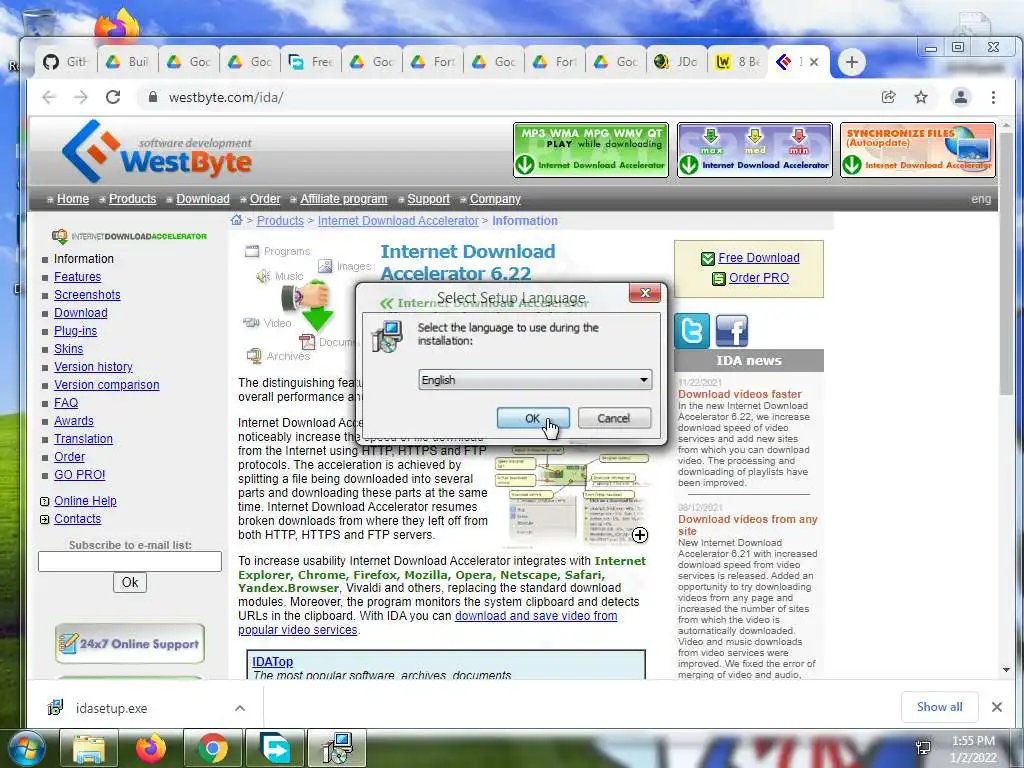This screenshot has width=1024, height=768.
Task: Open the Chrome profile avatar icon
Action: (x=961, y=97)
